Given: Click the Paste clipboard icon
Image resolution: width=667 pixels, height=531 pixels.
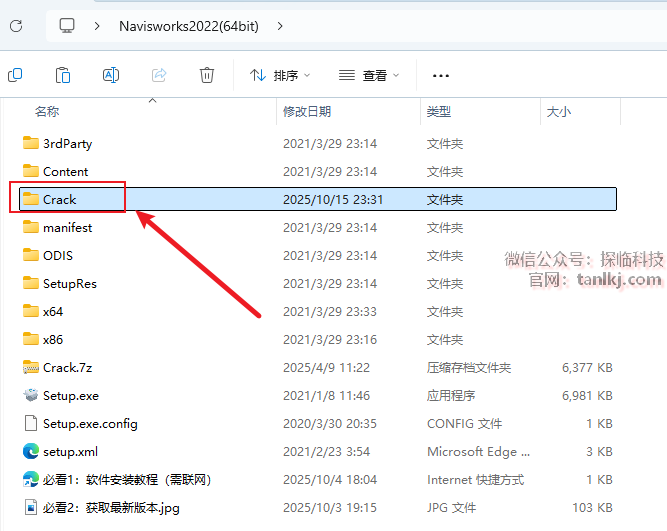Looking at the screenshot, I should 63,75.
